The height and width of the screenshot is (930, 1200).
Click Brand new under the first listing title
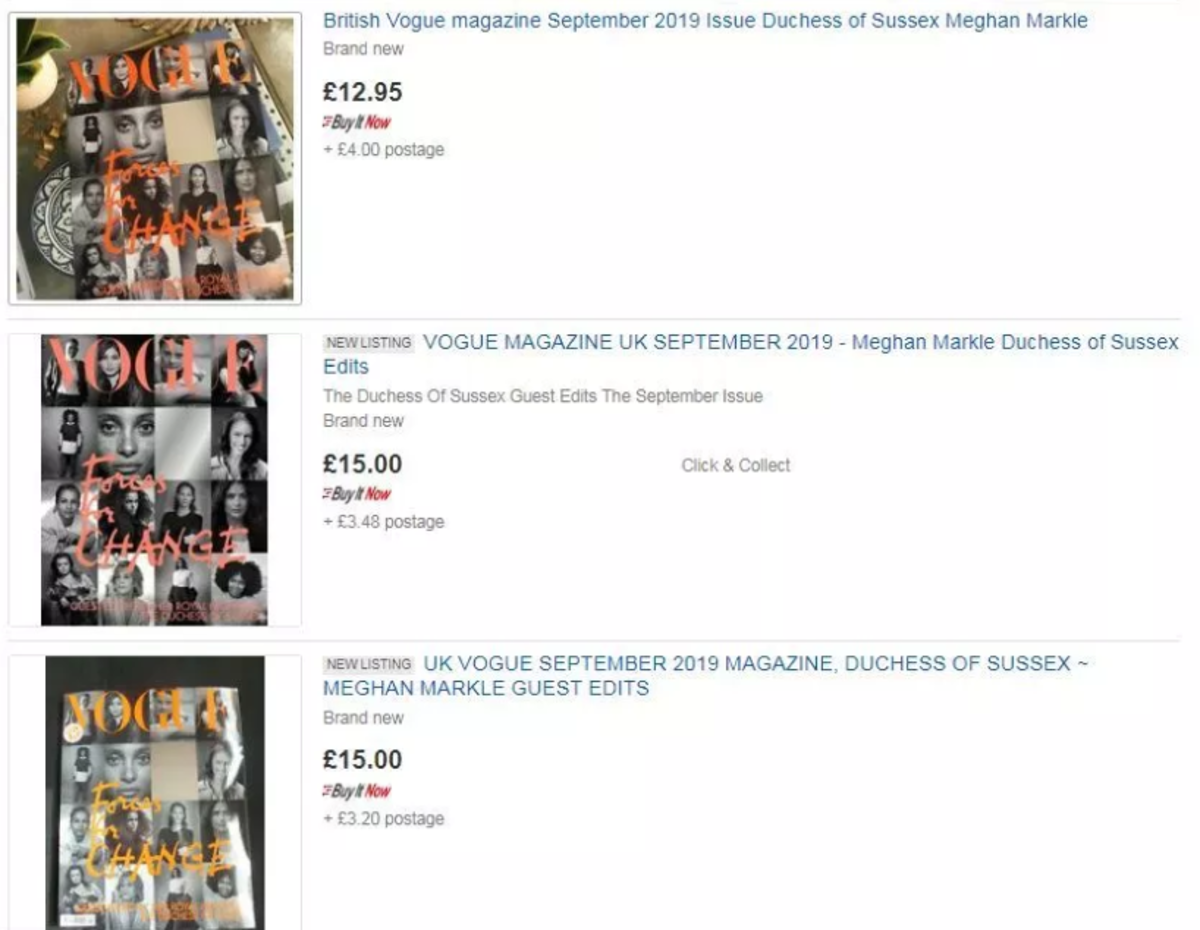363,49
